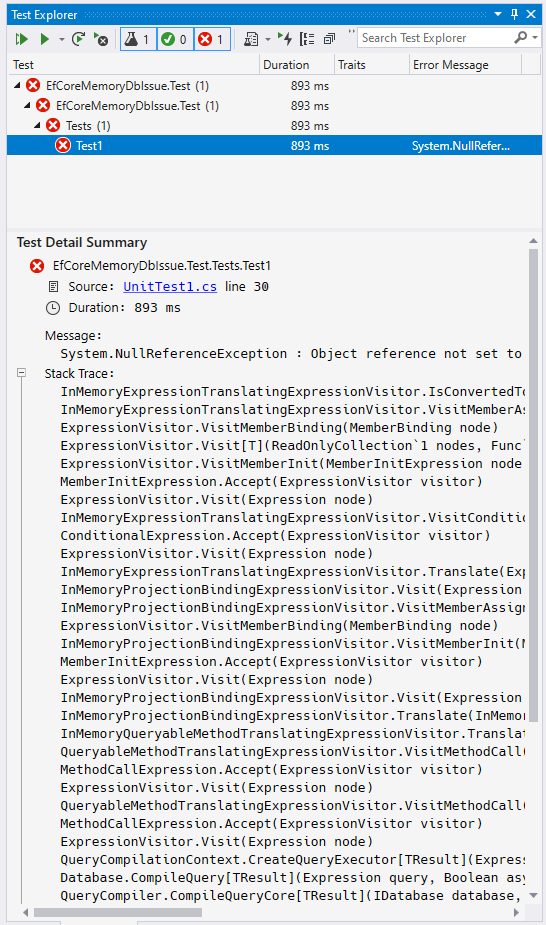Open the playlist dropdown arrow

pos(268,40)
